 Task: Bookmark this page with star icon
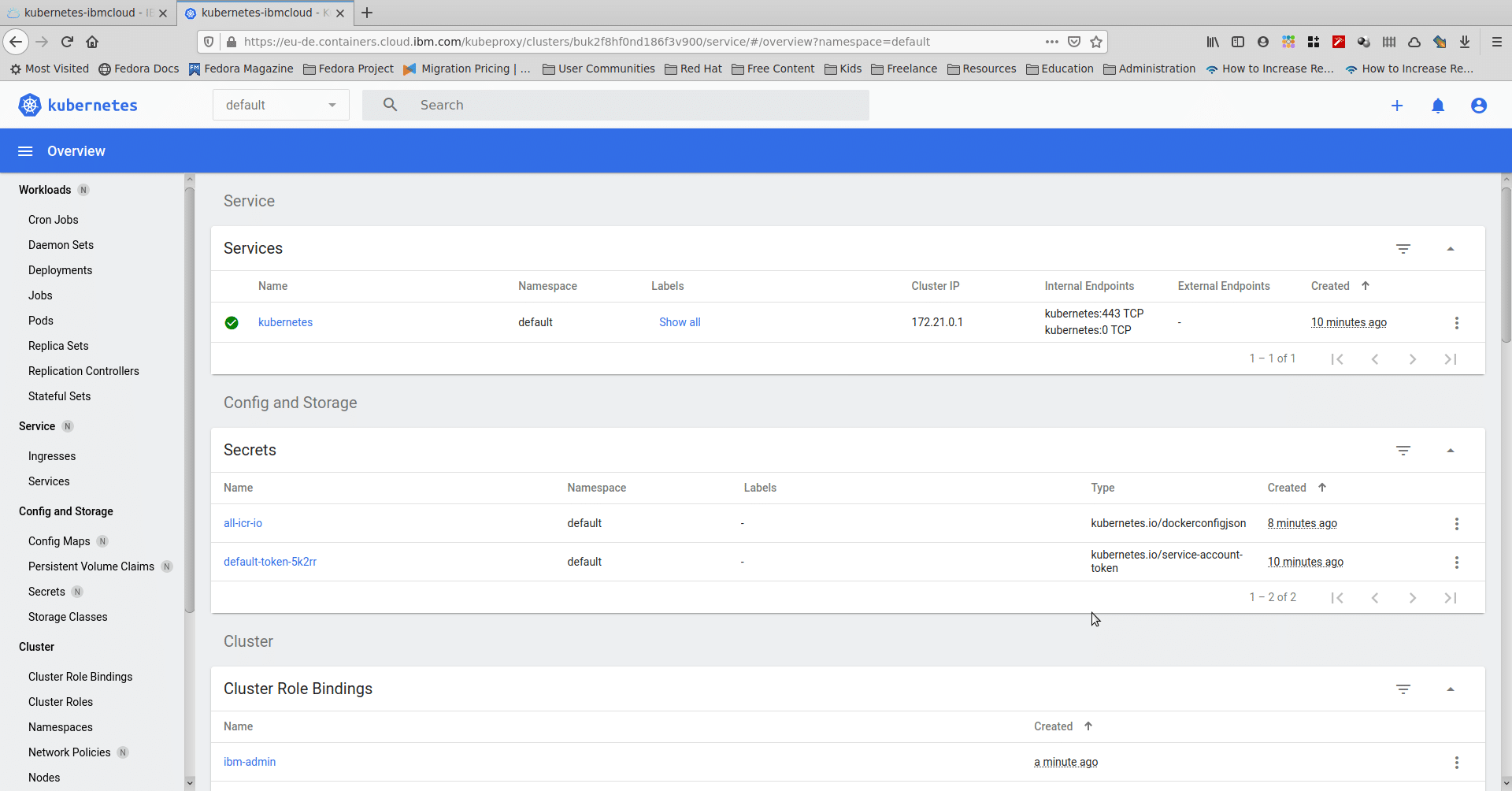point(1096,42)
